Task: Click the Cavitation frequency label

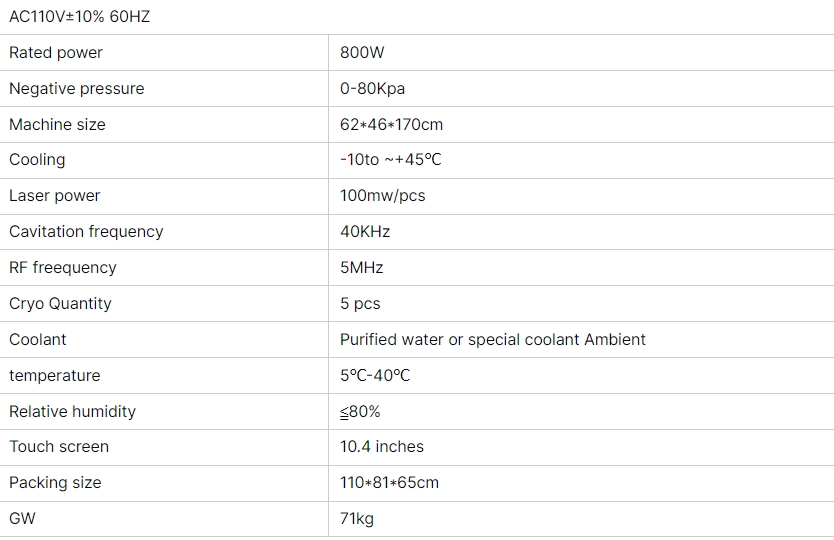Action: point(86,232)
